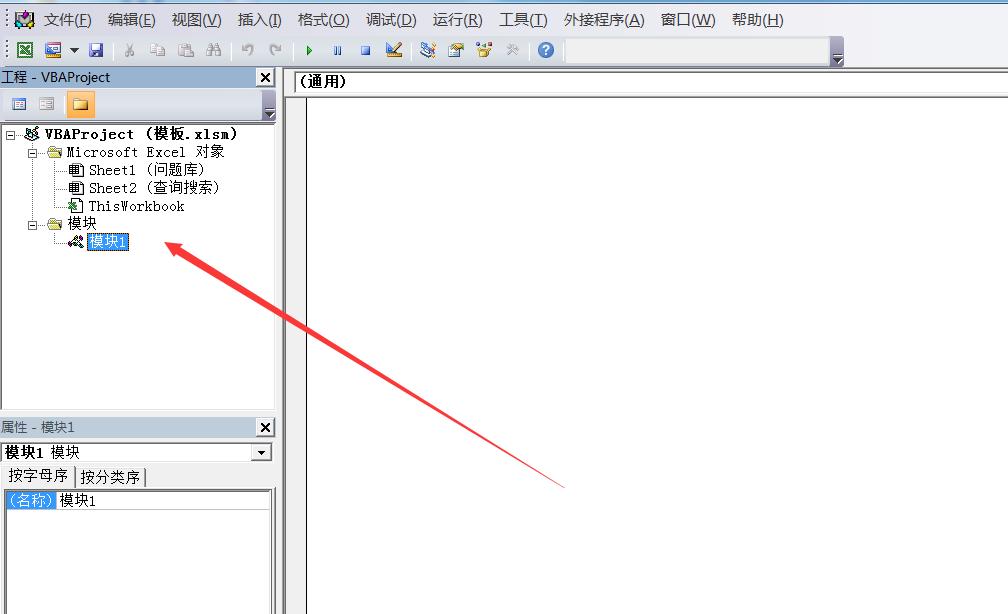Click the View Code icon in the project panel
This screenshot has height=614, width=1008.
tap(19, 104)
